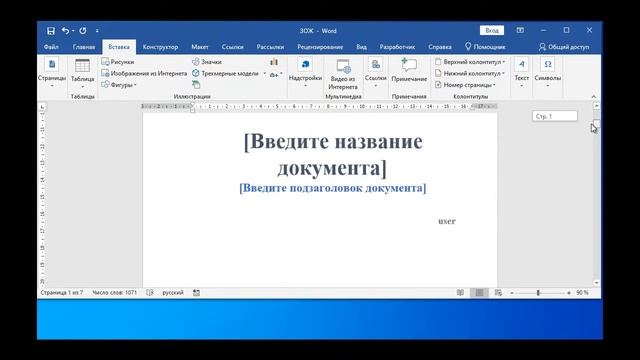Open the Конструктор tab

point(160,47)
